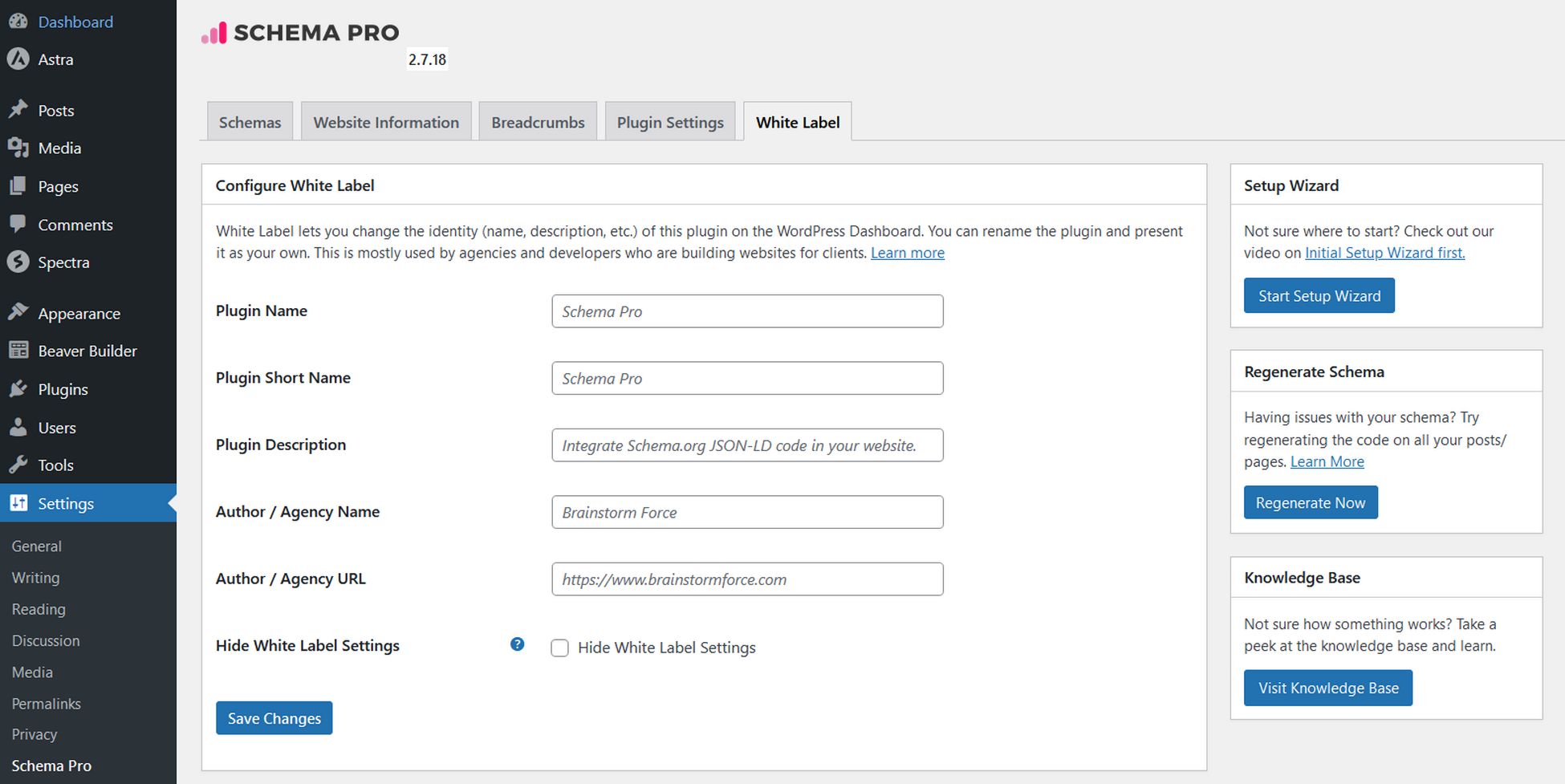Focus the Plugin Name input field
Image resolution: width=1565 pixels, height=784 pixels.
747,311
